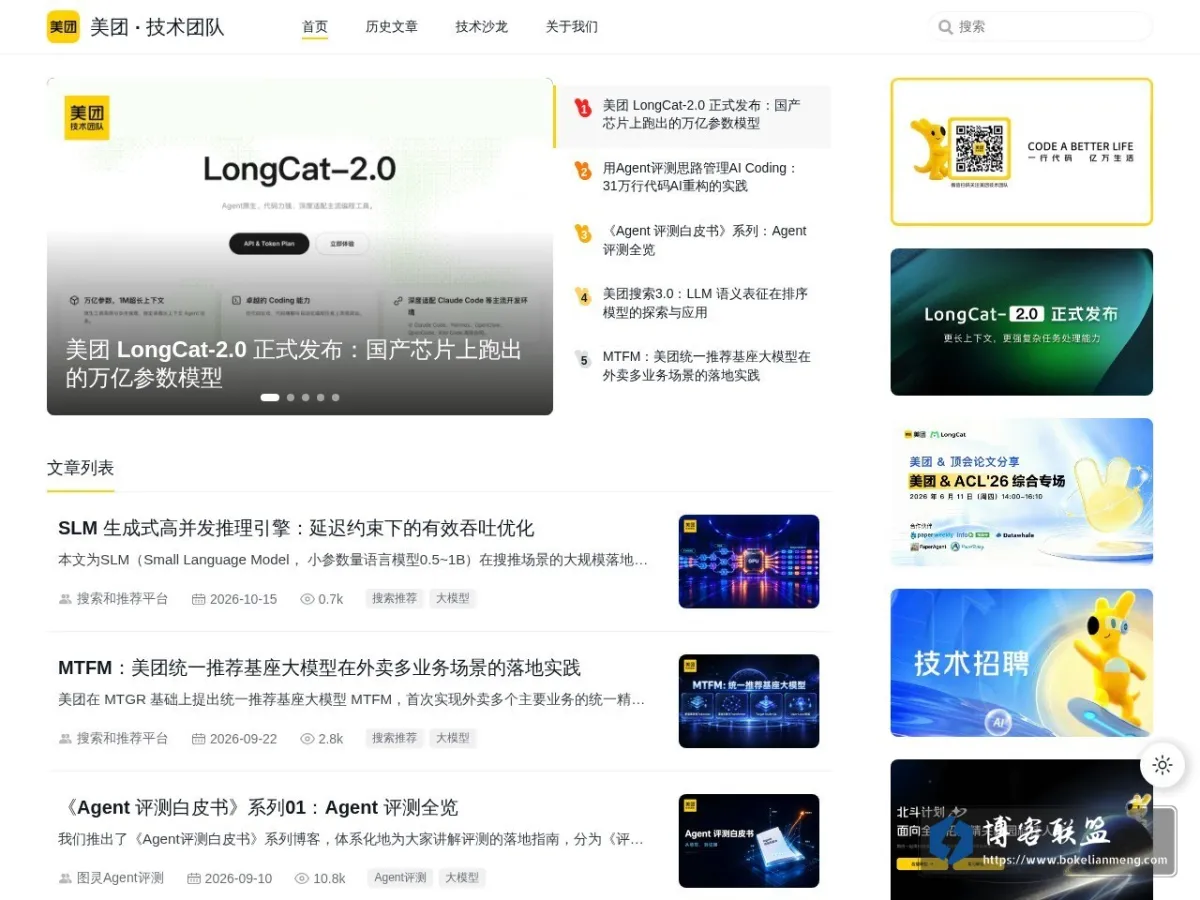Toggle the dark mode sun button

point(1162,765)
